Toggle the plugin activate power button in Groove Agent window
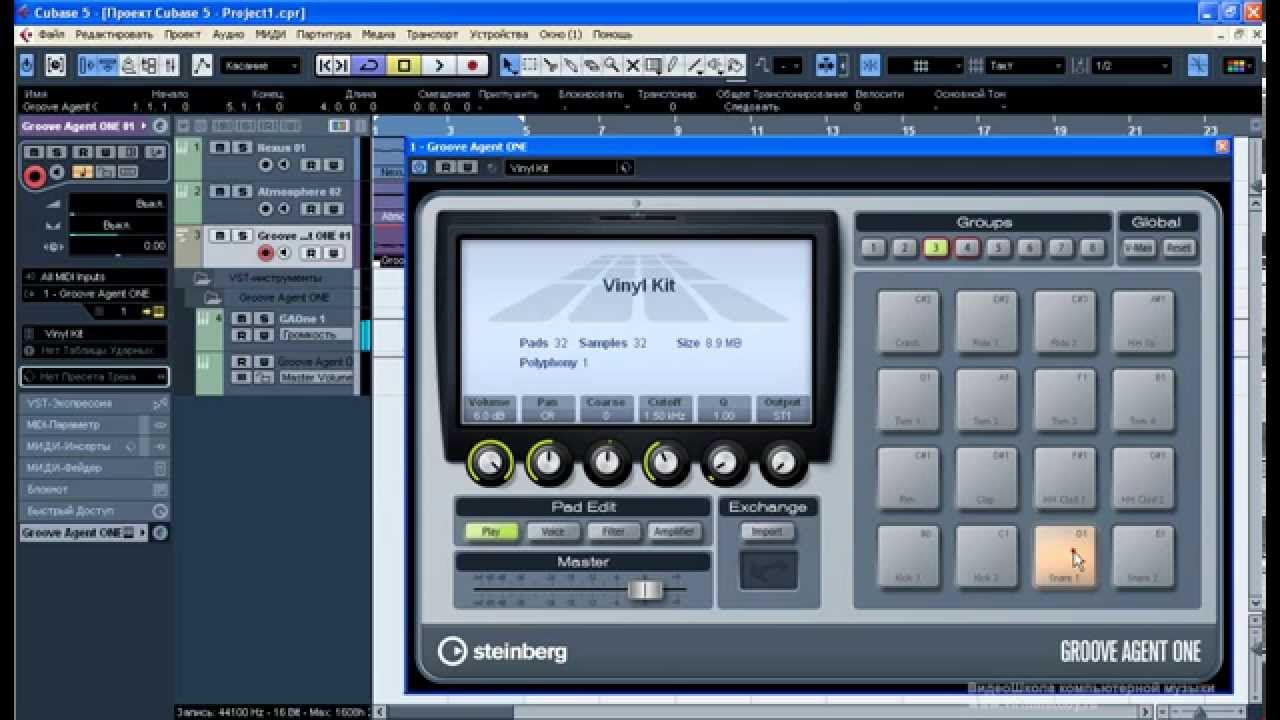1280x720 pixels. (x=419, y=168)
